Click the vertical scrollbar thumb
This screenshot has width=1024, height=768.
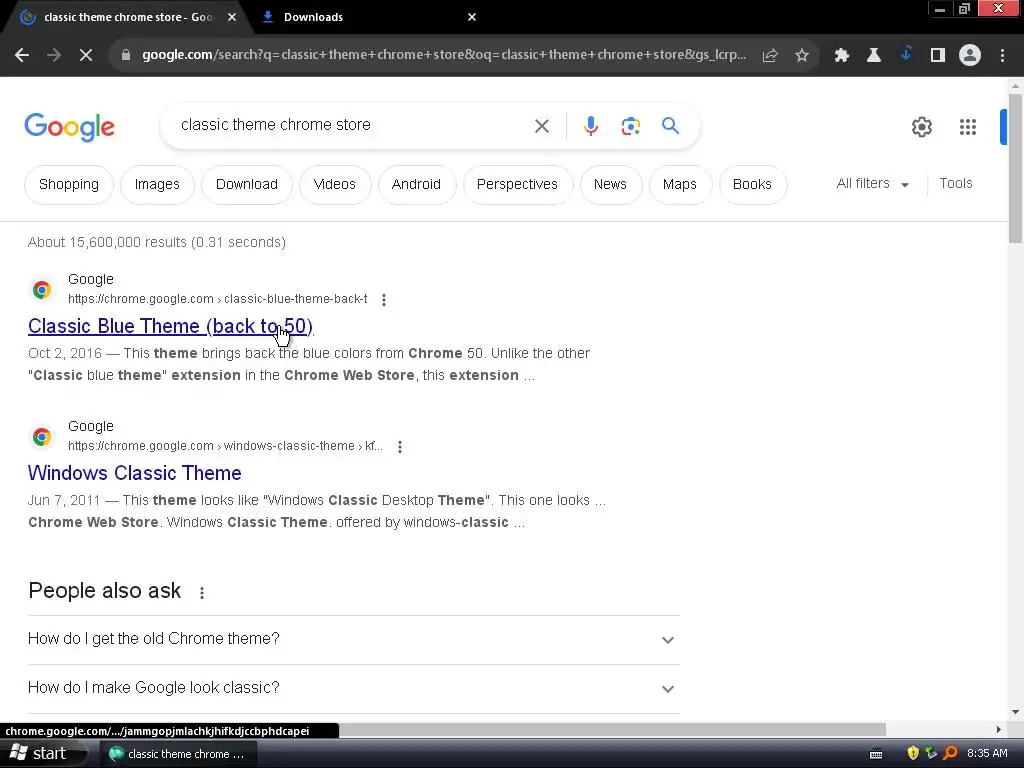1015,168
